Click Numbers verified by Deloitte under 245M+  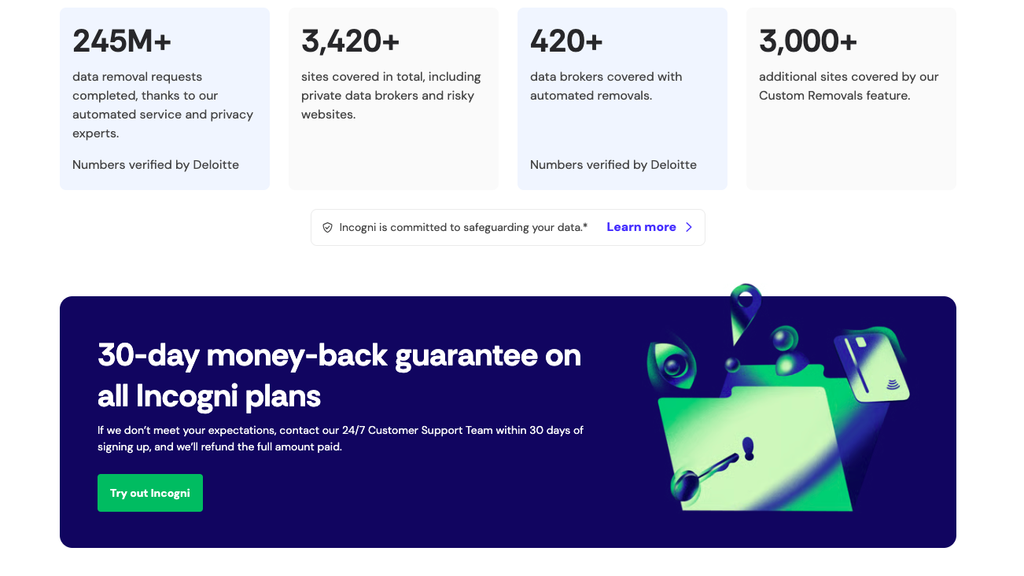coord(155,165)
